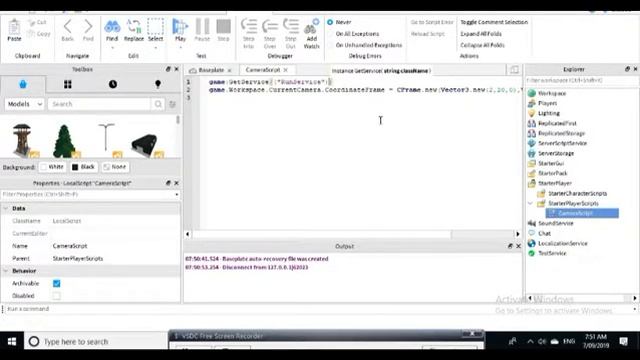The height and width of the screenshot is (360, 640).
Task: Select the pine tree model thumbnail
Action: pyautogui.click(x=64, y=140)
